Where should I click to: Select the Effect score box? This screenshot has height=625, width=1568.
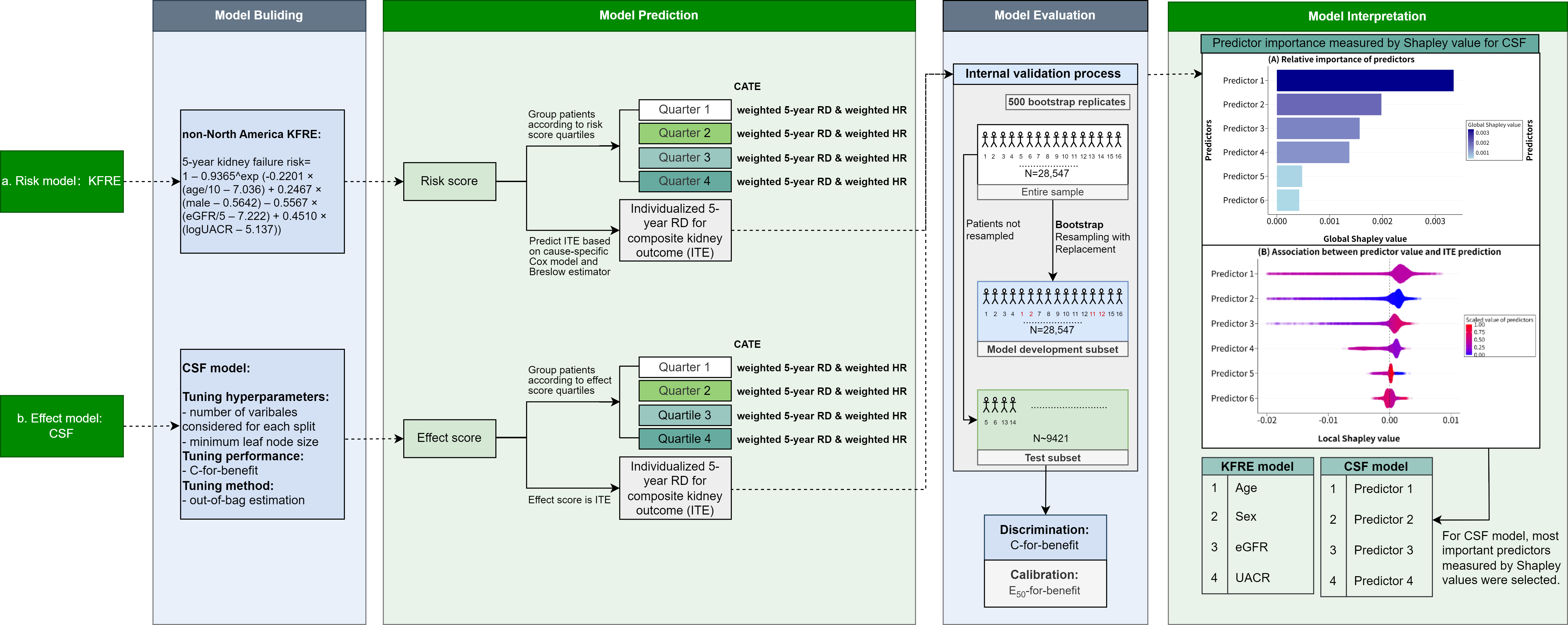tap(449, 438)
